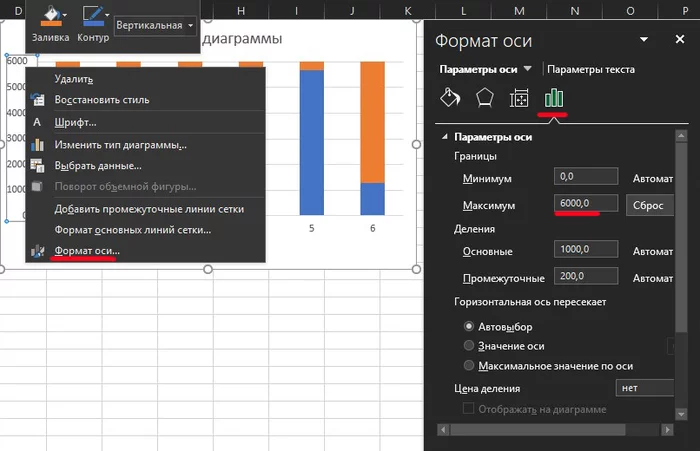700x451 pixels.
Task: Click category label 6 on horizontal axis
Action: tap(372, 228)
